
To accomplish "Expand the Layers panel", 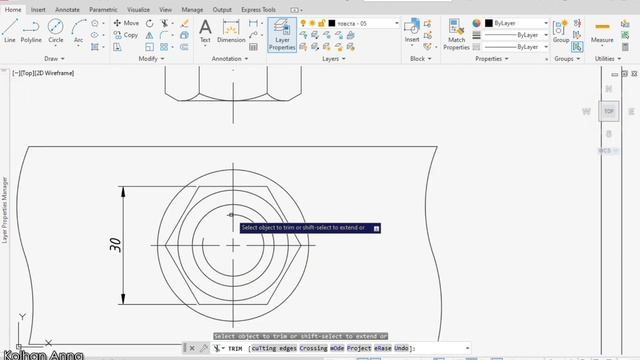I will (333, 59).
